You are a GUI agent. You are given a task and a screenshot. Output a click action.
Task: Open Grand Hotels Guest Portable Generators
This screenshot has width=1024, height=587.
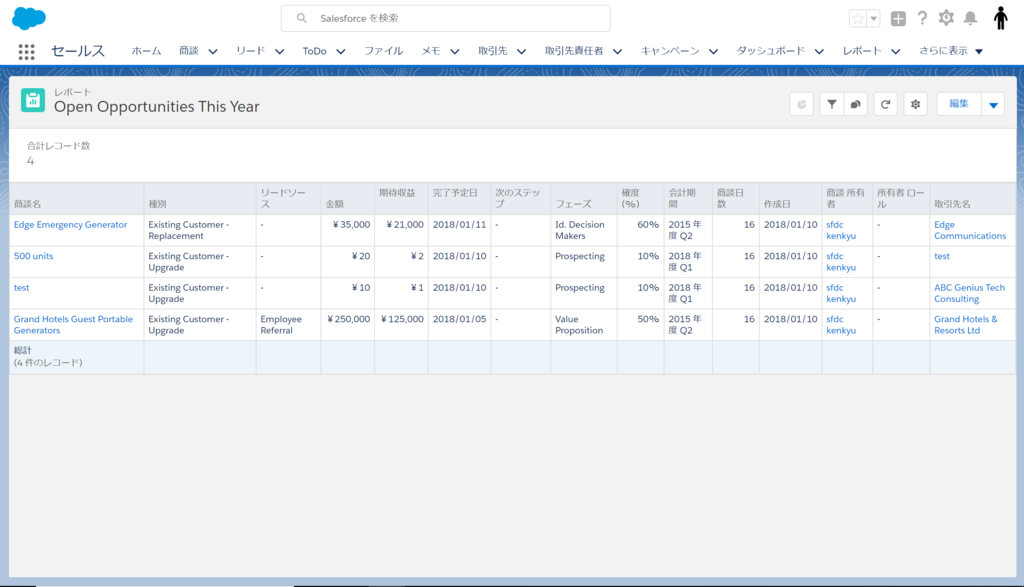click(73, 325)
